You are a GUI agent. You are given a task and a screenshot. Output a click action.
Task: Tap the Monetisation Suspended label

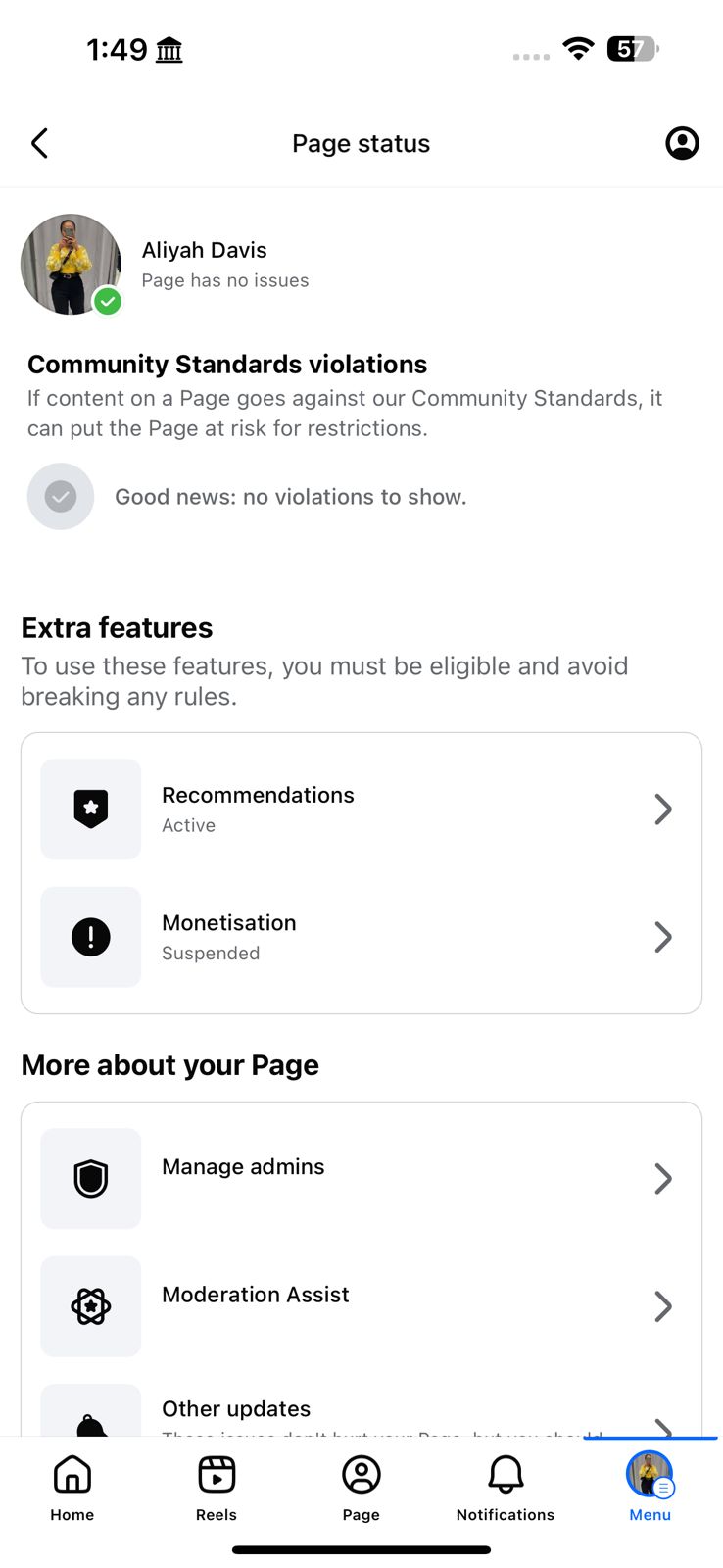coord(211,954)
